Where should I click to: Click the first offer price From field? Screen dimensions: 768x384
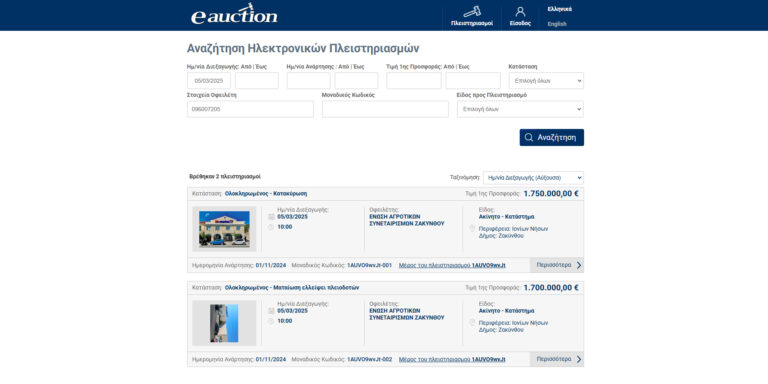pyautogui.click(x=414, y=81)
